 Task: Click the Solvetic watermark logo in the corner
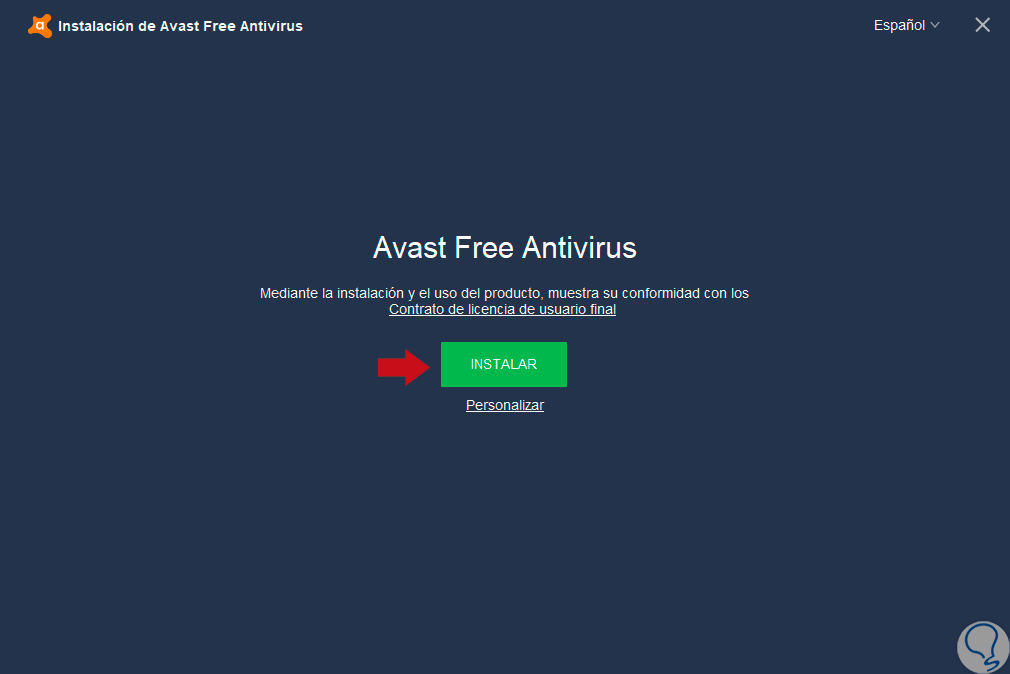tap(983, 648)
